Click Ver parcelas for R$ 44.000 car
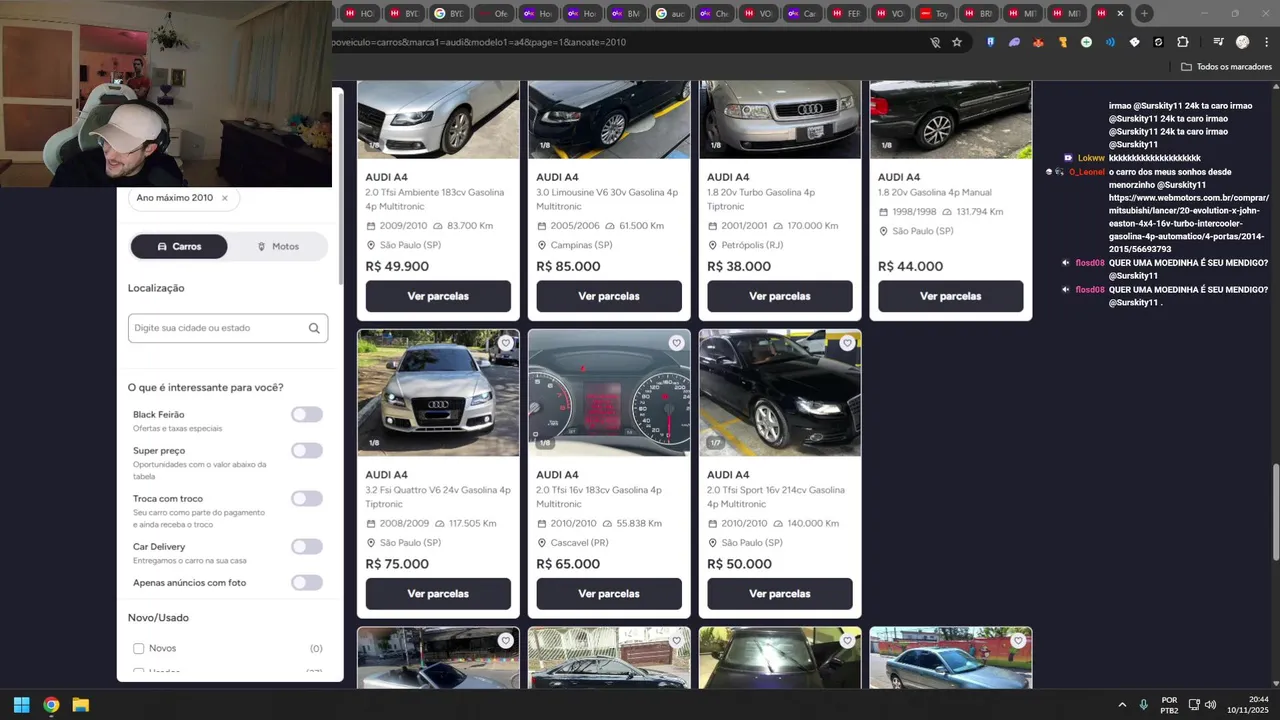The height and width of the screenshot is (720, 1280). [951, 296]
